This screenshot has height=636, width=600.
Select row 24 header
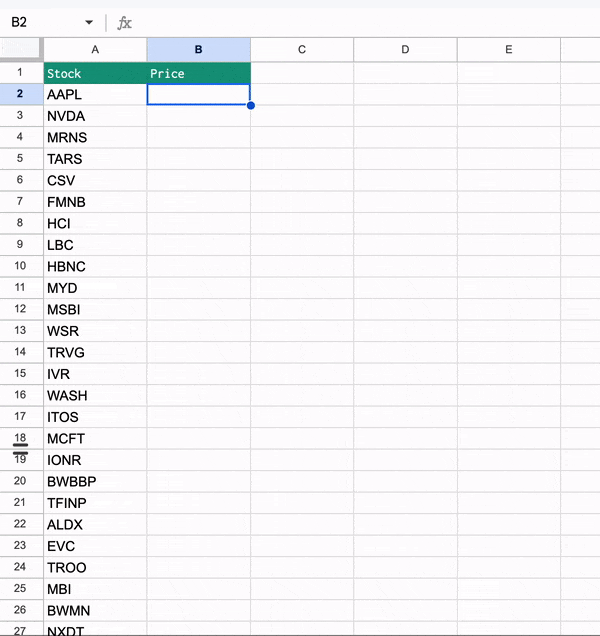point(22,567)
